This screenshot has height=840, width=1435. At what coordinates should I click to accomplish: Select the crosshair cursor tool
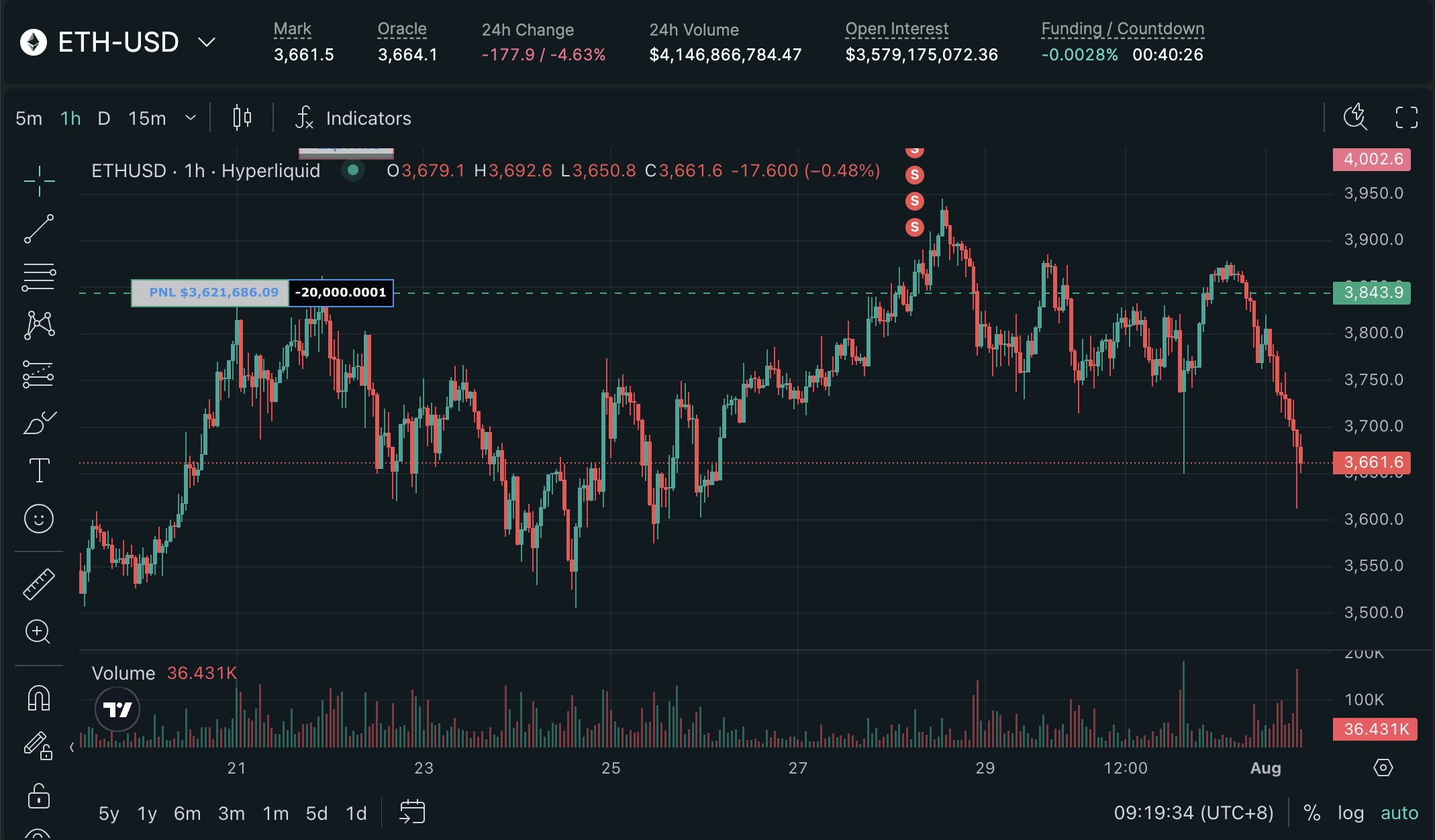click(x=39, y=180)
